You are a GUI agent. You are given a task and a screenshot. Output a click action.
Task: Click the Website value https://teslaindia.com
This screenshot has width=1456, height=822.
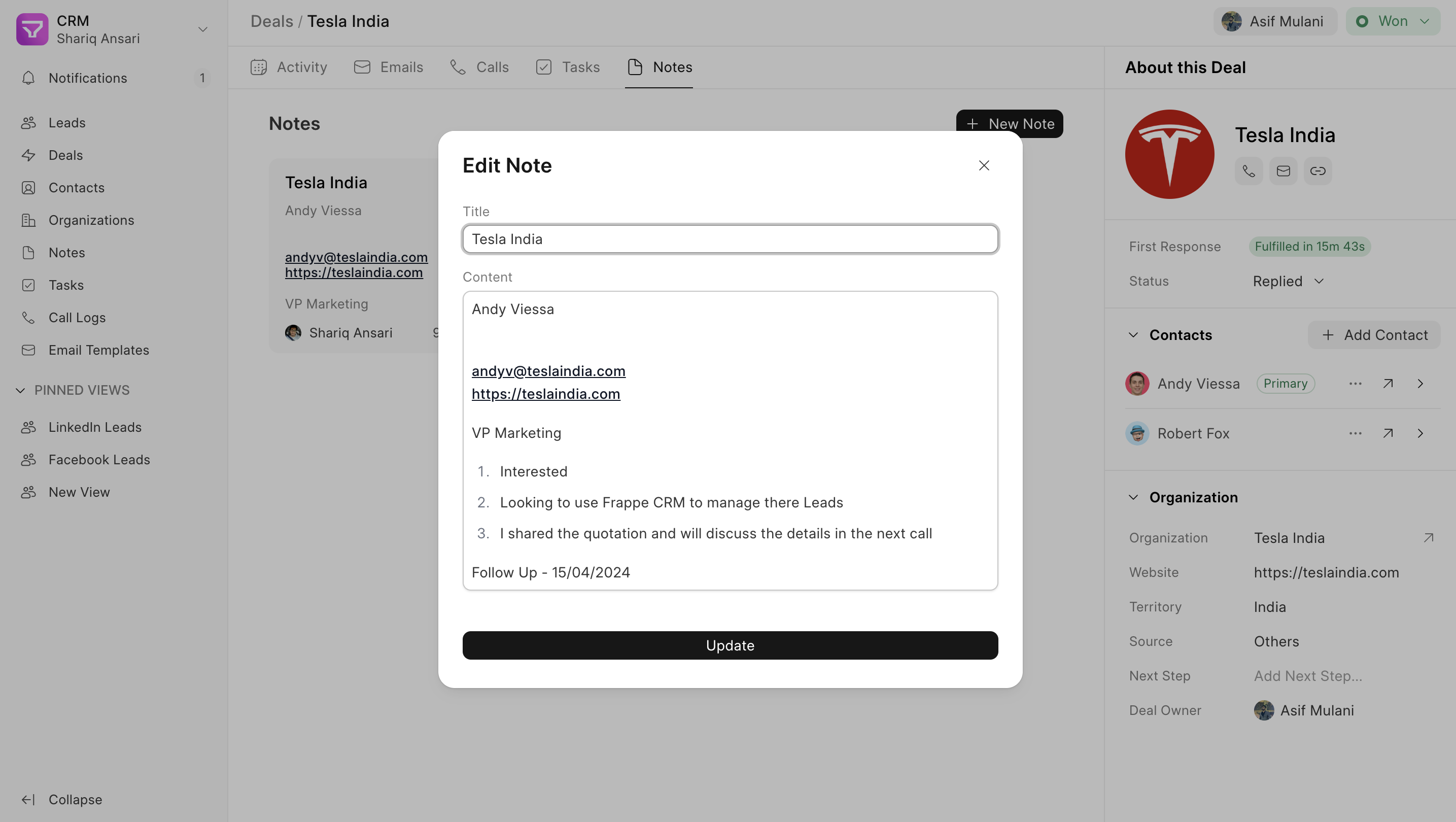(x=1326, y=573)
